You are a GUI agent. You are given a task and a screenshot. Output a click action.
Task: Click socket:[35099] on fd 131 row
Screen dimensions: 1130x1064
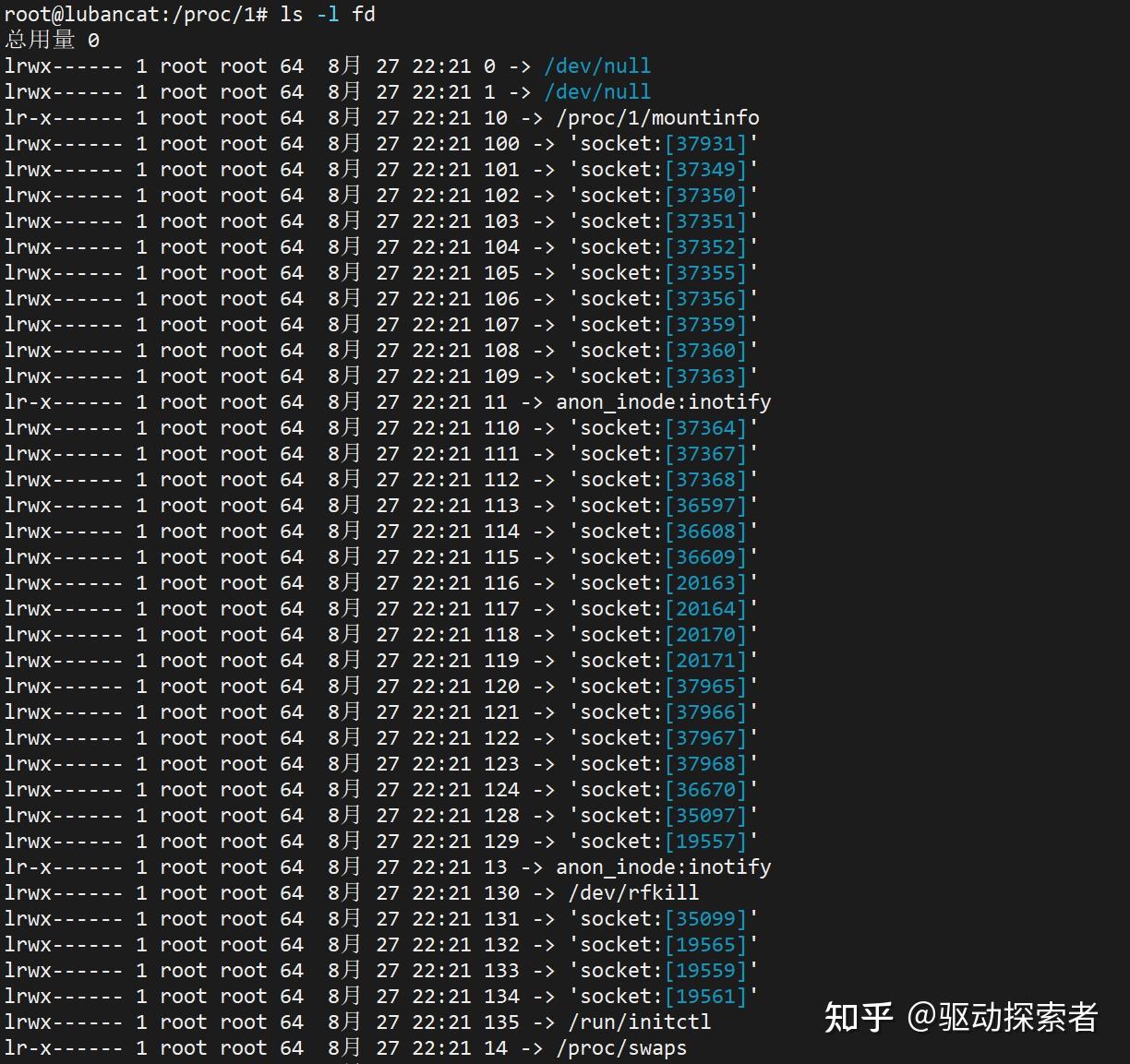[x=664, y=918]
